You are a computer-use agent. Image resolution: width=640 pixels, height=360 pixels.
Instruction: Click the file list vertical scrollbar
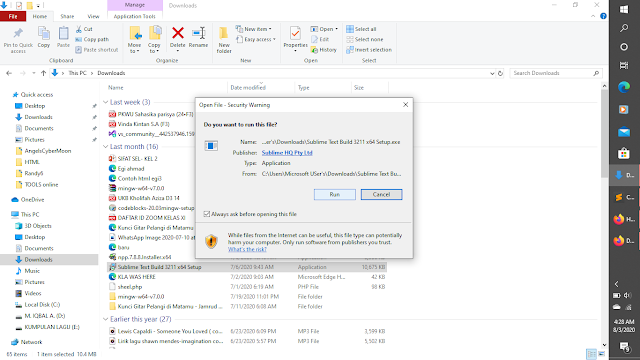point(604,134)
